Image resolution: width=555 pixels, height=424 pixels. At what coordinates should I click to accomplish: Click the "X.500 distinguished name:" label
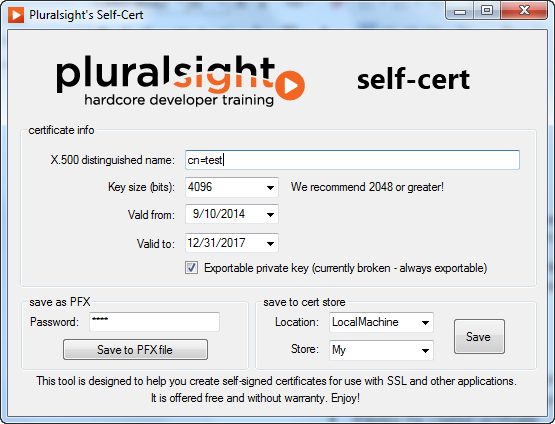click(x=113, y=160)
